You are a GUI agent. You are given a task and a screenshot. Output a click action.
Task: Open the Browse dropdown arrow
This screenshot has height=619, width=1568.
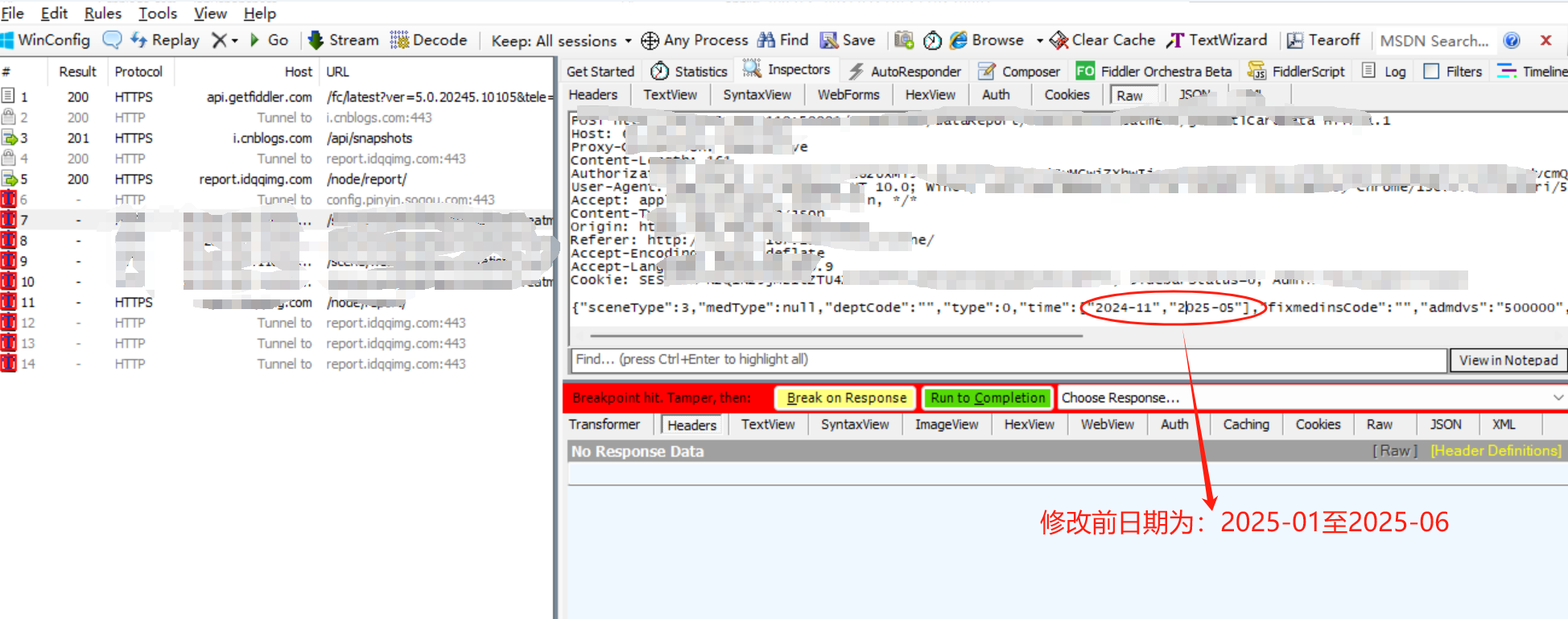click(1039, 40)
